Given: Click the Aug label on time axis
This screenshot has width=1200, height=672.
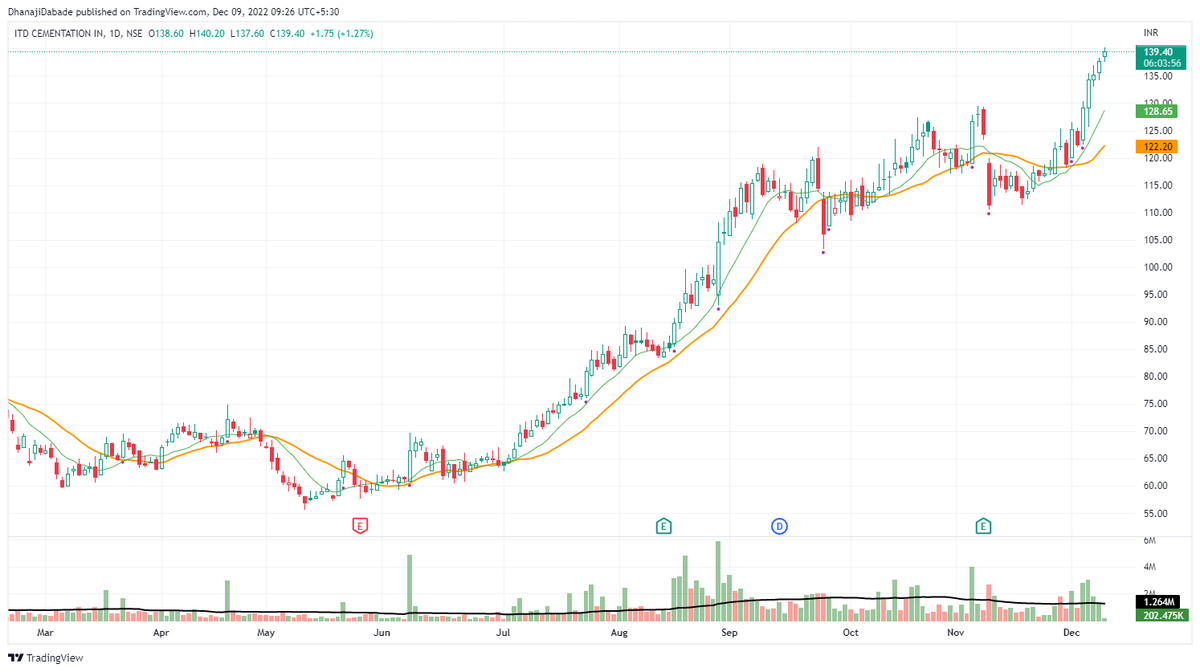Looking at the screenshot, I should point(620,633).
